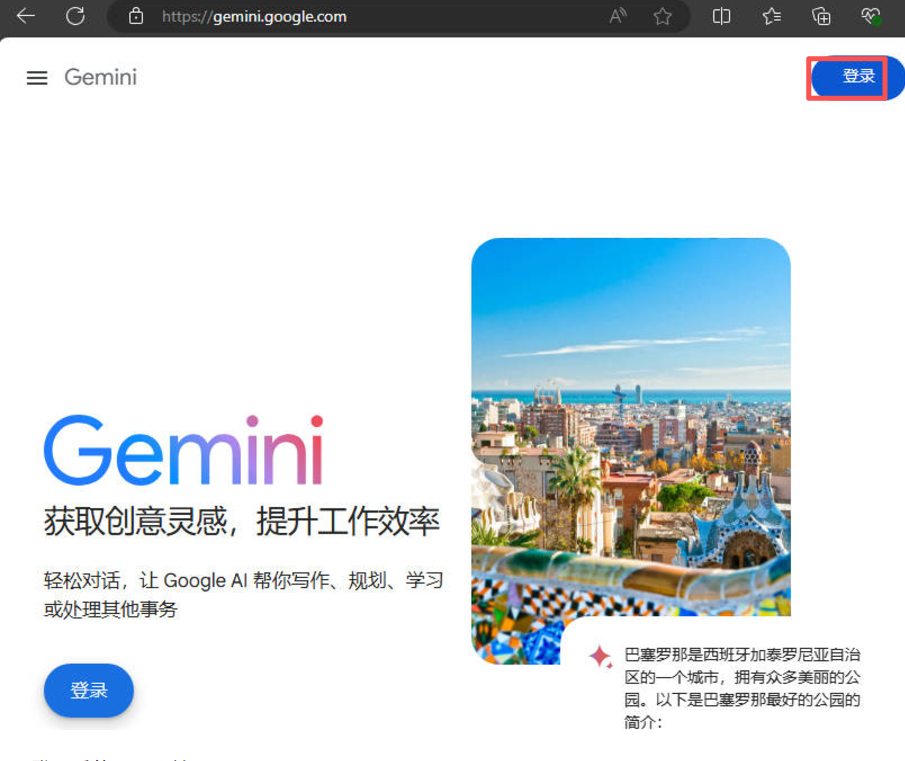Click the text 园。以下是巴塞罗那最好的公园的
This screenshot has height=761, width=905.
[x=742, y=700]
